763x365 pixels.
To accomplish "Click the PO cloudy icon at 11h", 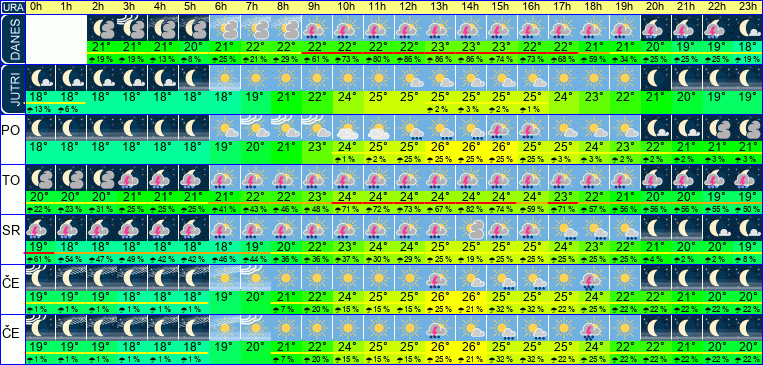I will tap(378, 128).
